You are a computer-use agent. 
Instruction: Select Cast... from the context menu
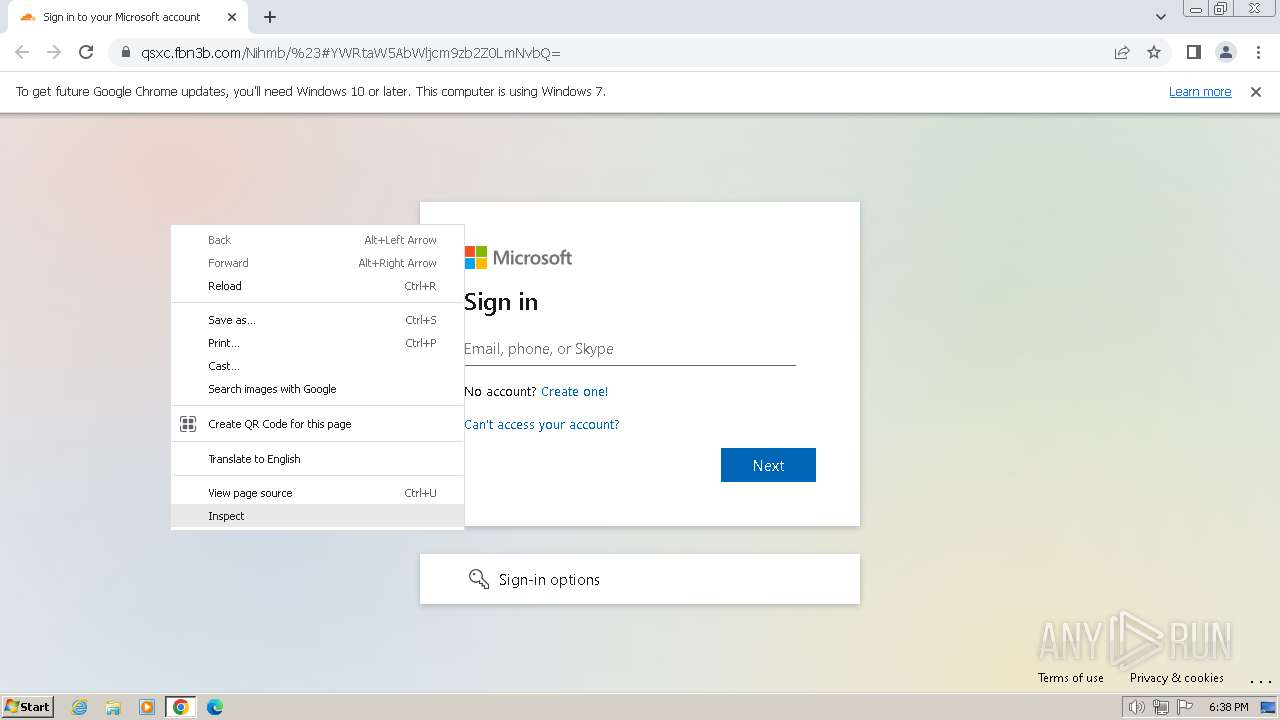[x=318, y=366]
